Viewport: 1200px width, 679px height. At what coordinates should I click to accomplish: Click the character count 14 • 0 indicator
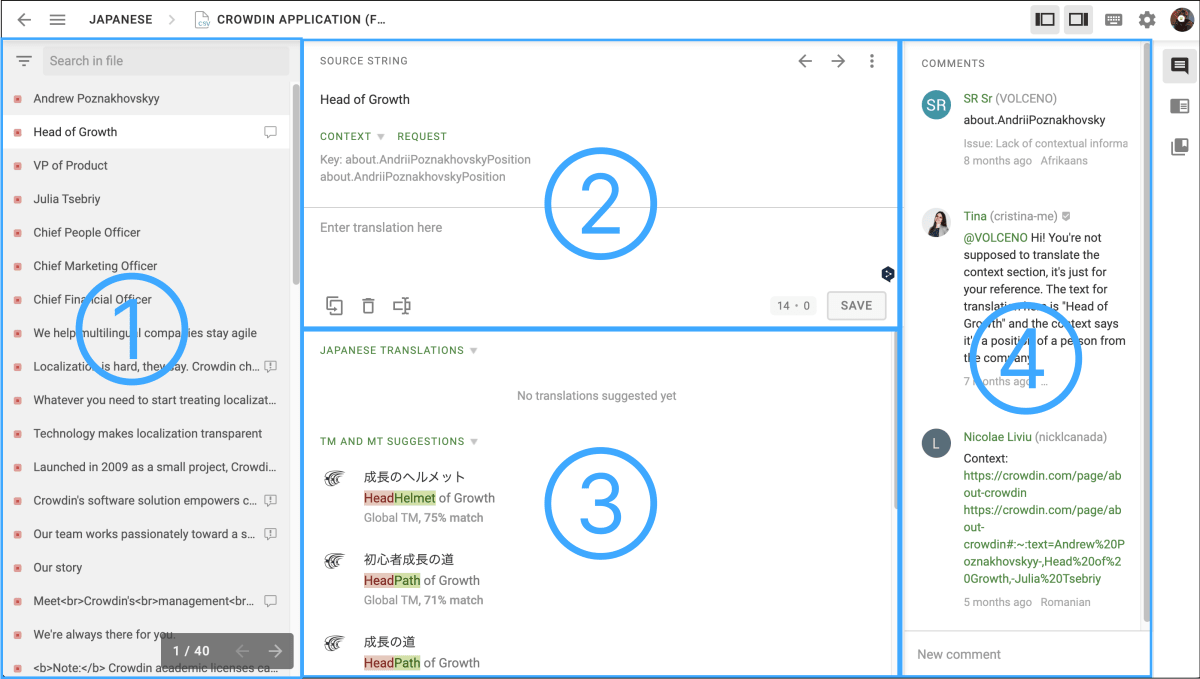[x=794, y=306]
